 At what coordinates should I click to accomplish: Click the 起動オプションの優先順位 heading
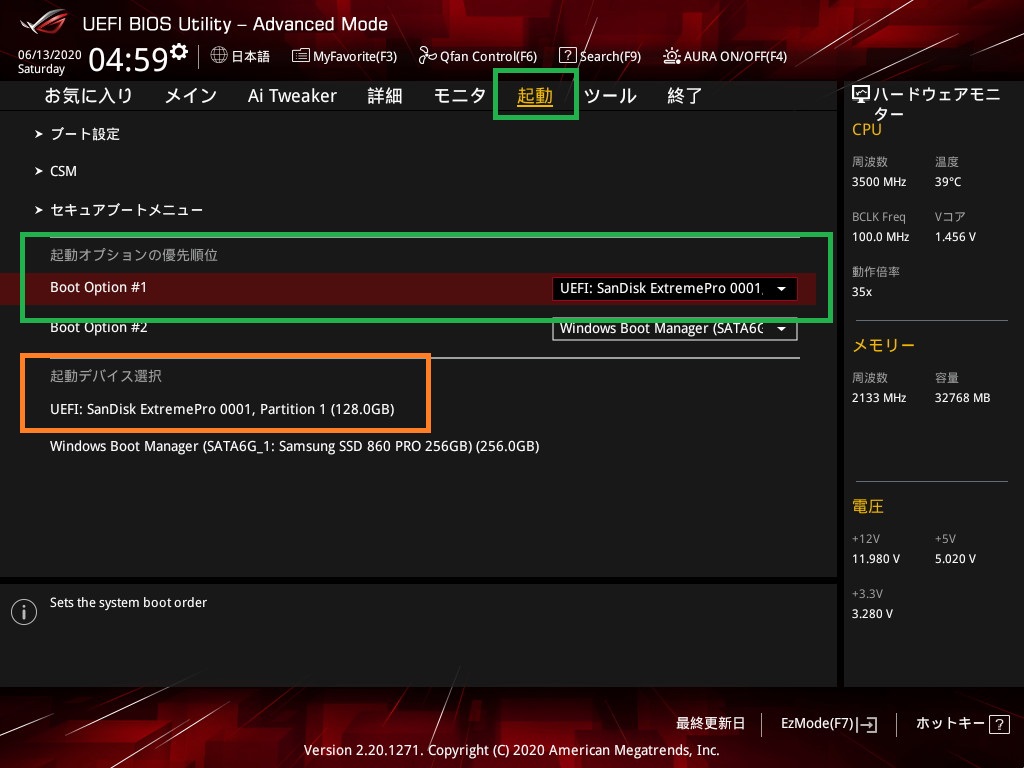134,255
